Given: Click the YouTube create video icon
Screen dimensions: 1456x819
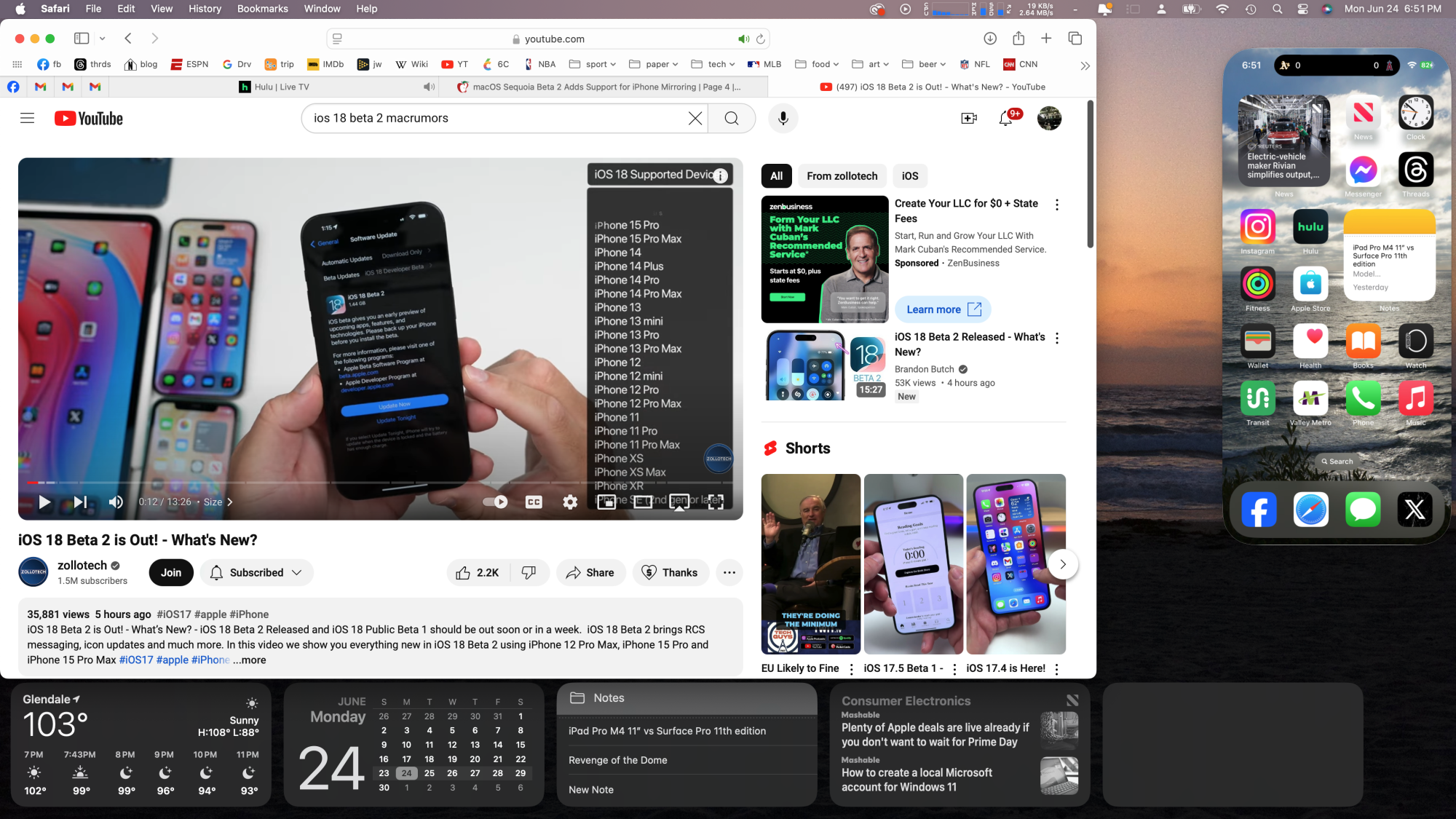Looking at the screenshot, I should coord(968,118).
